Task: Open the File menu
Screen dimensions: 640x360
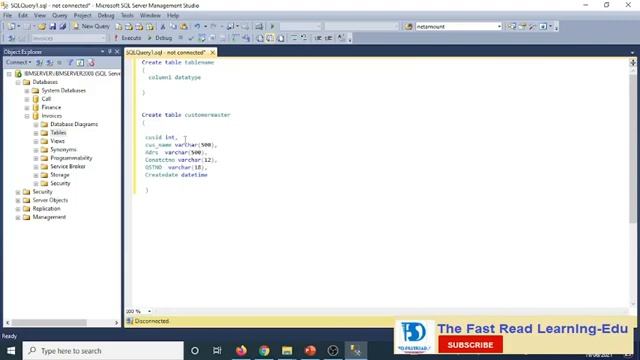Action: pyautogui.click(x=7, y=16)
